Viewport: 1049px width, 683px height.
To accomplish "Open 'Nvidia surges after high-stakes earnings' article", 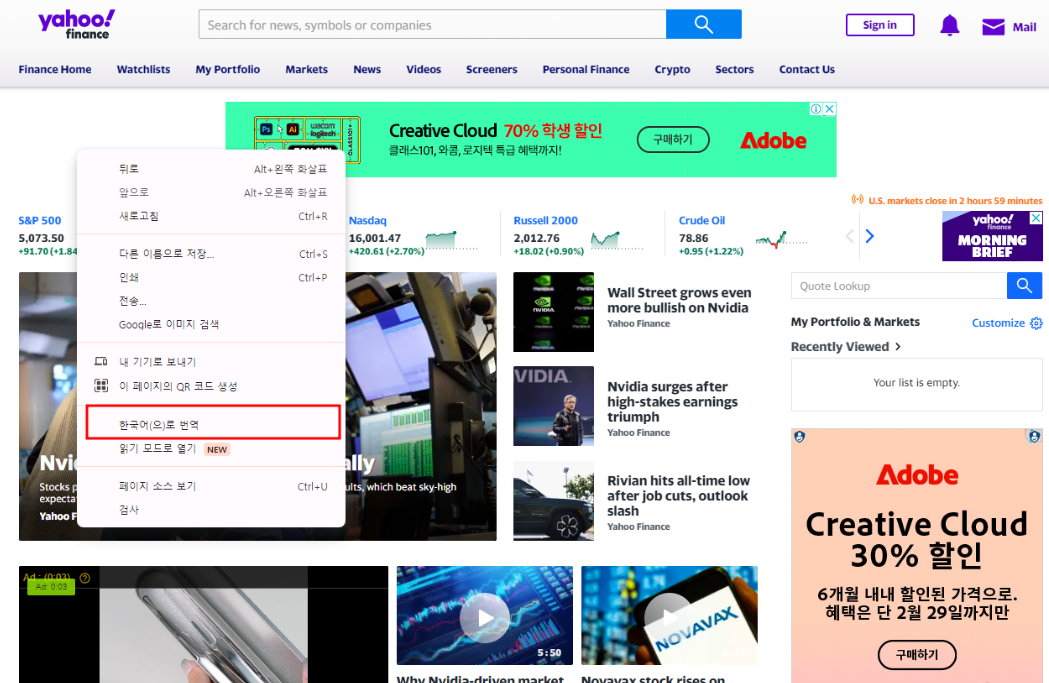I will tap(672, 401).
